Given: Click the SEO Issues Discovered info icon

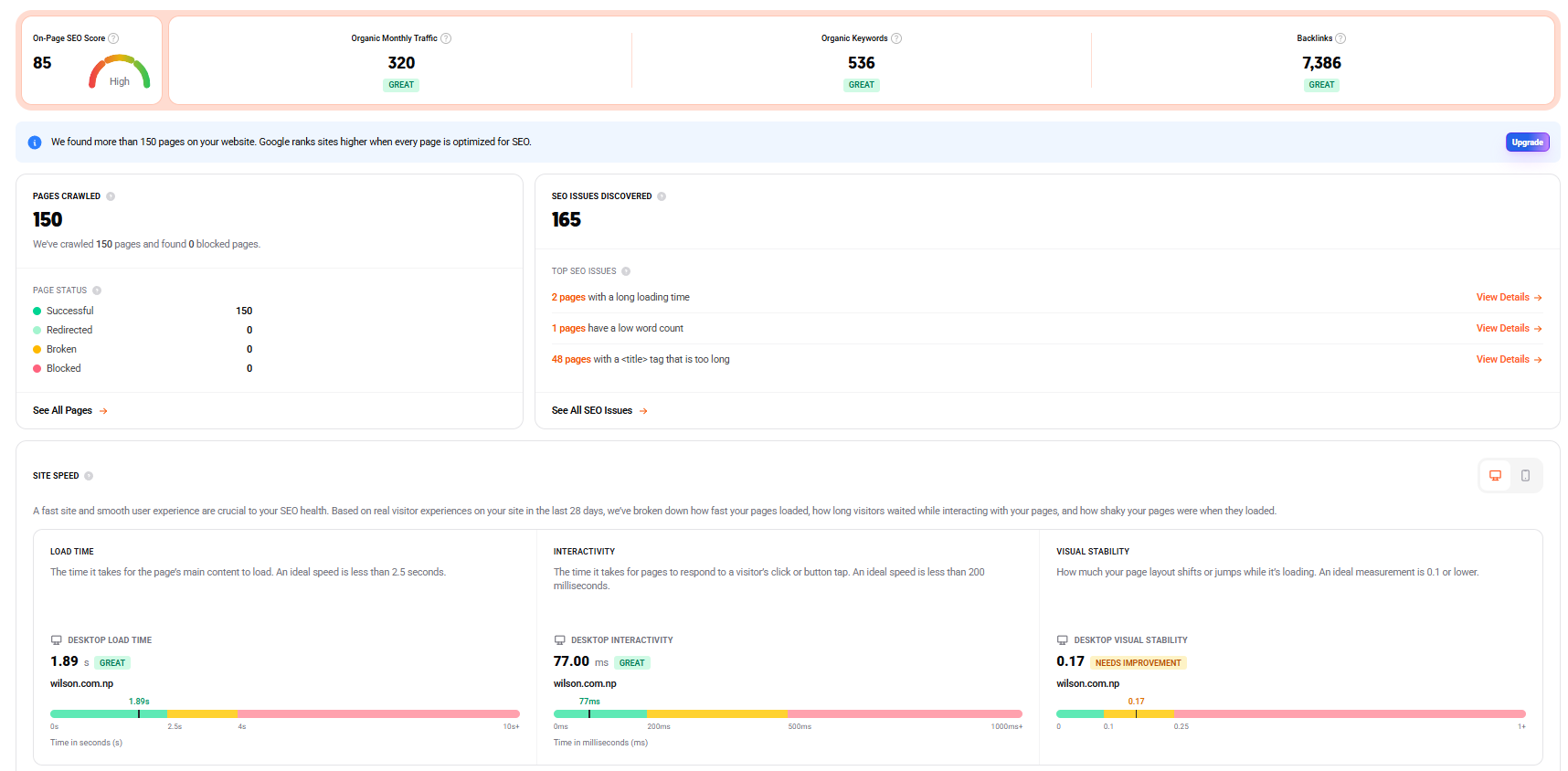Looking at the screenshot, I should pos(662,196).
